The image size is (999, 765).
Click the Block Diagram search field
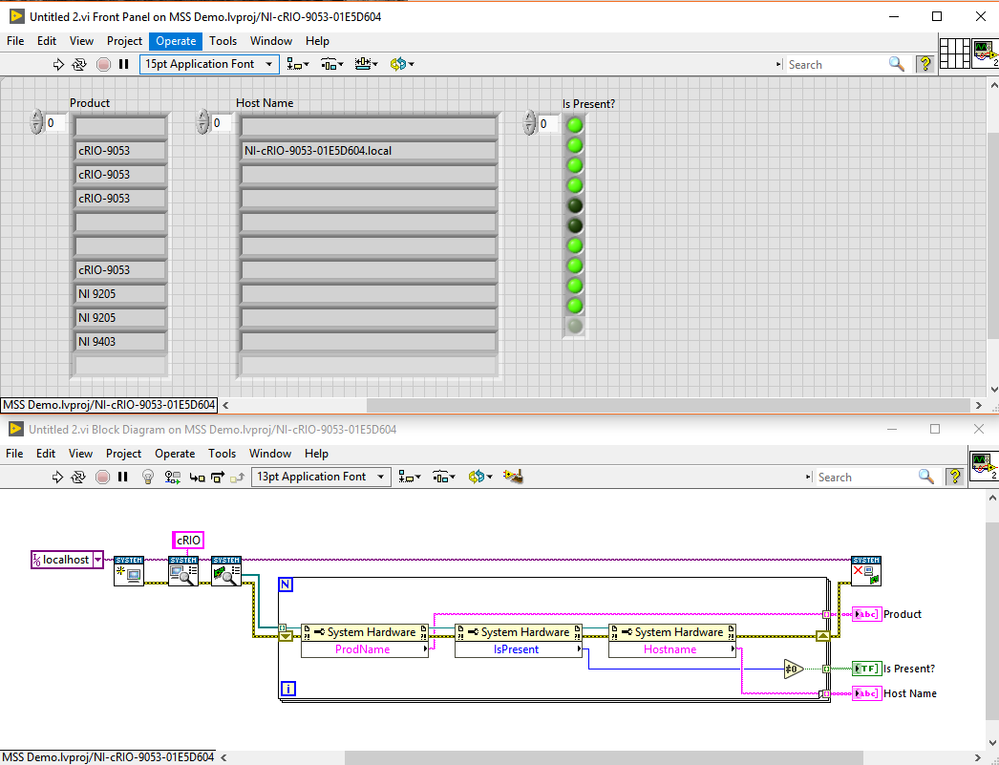tap(865, 477)
